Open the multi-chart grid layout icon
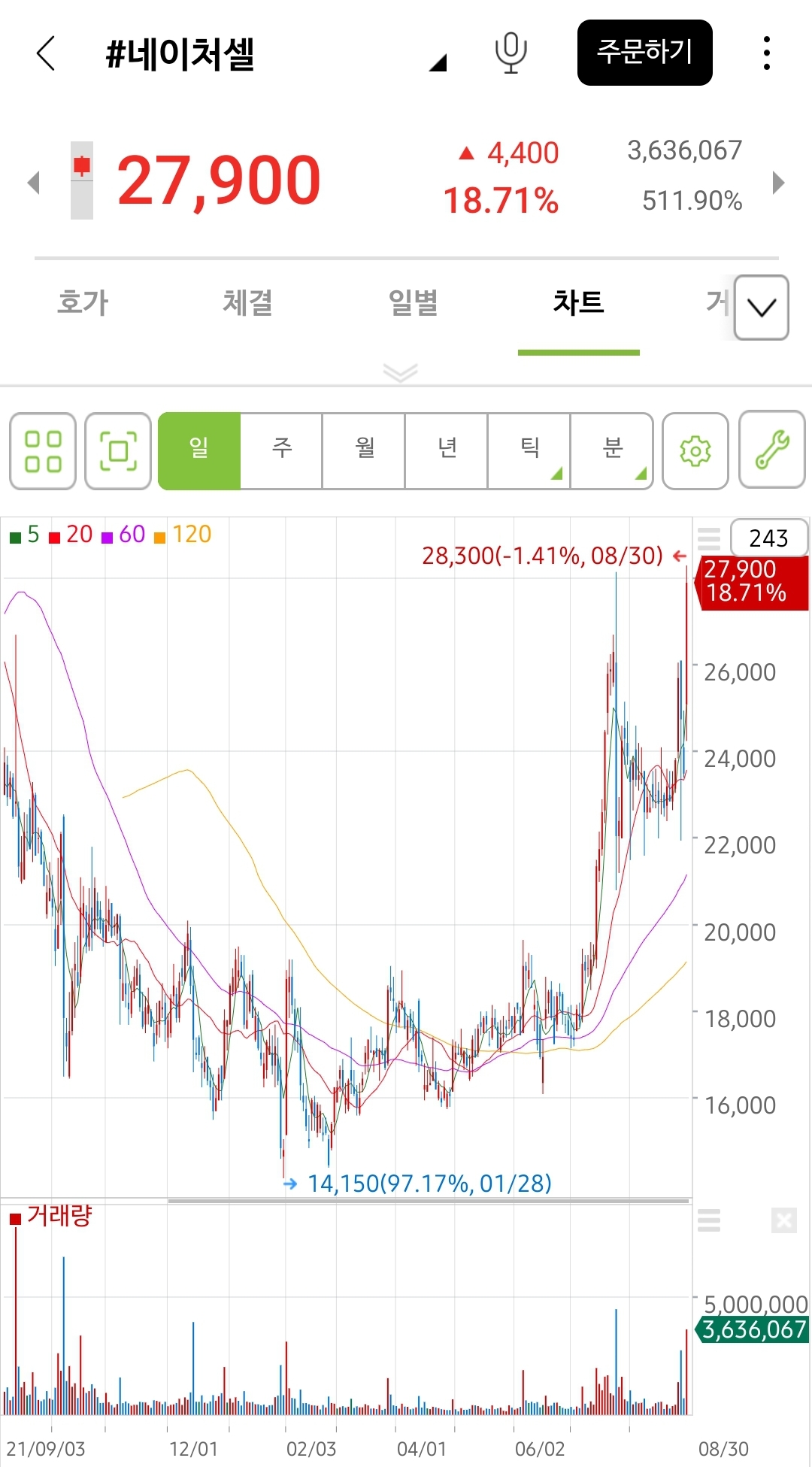812x1467 pixels. [43, 451]
